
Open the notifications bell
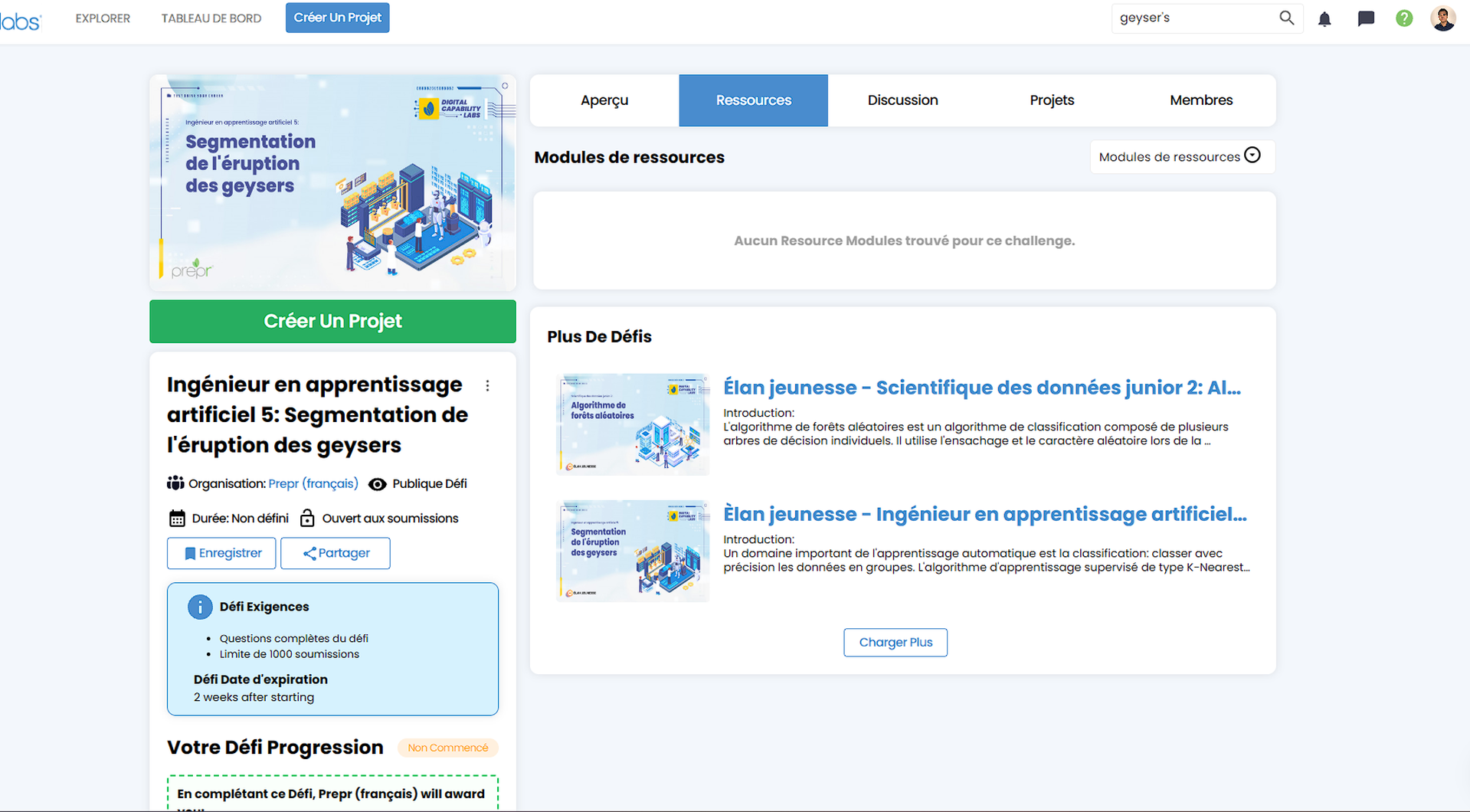(x=1324, y=18)
